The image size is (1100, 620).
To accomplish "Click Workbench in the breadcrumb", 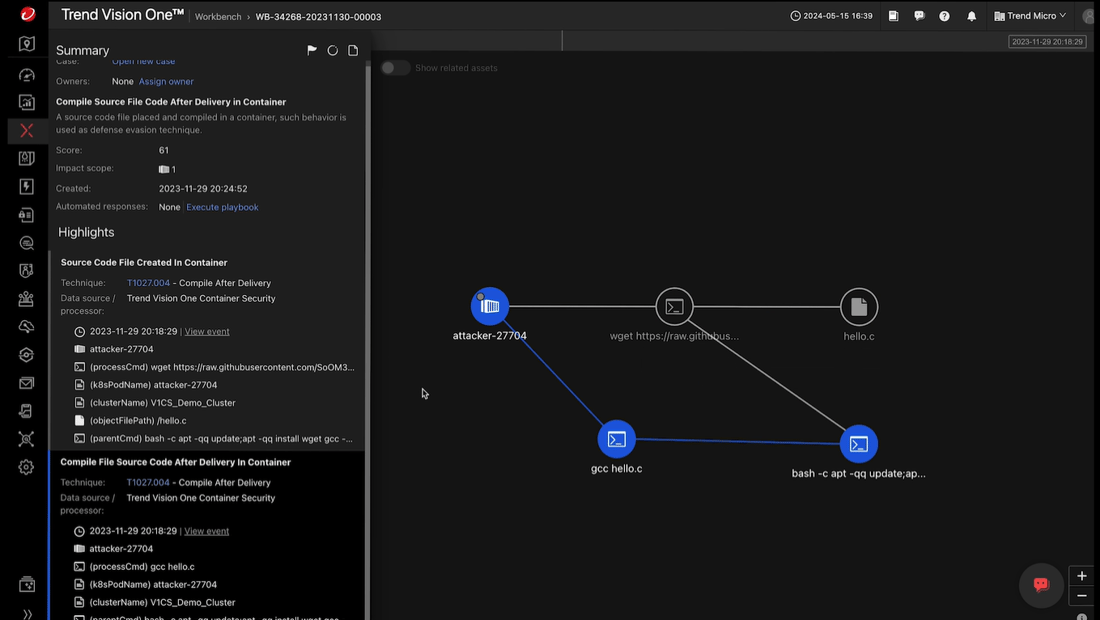I will (217, 17).
